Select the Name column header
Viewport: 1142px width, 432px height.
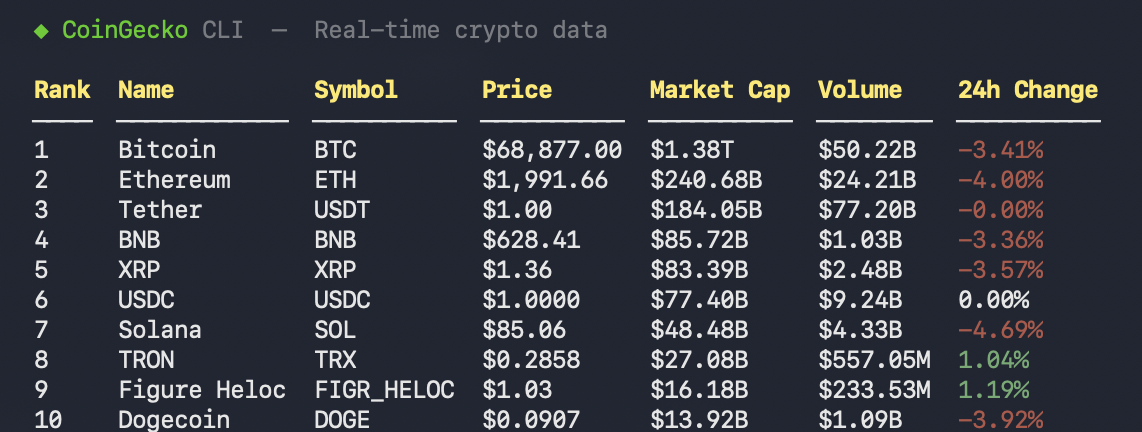(x=146, y=90)
